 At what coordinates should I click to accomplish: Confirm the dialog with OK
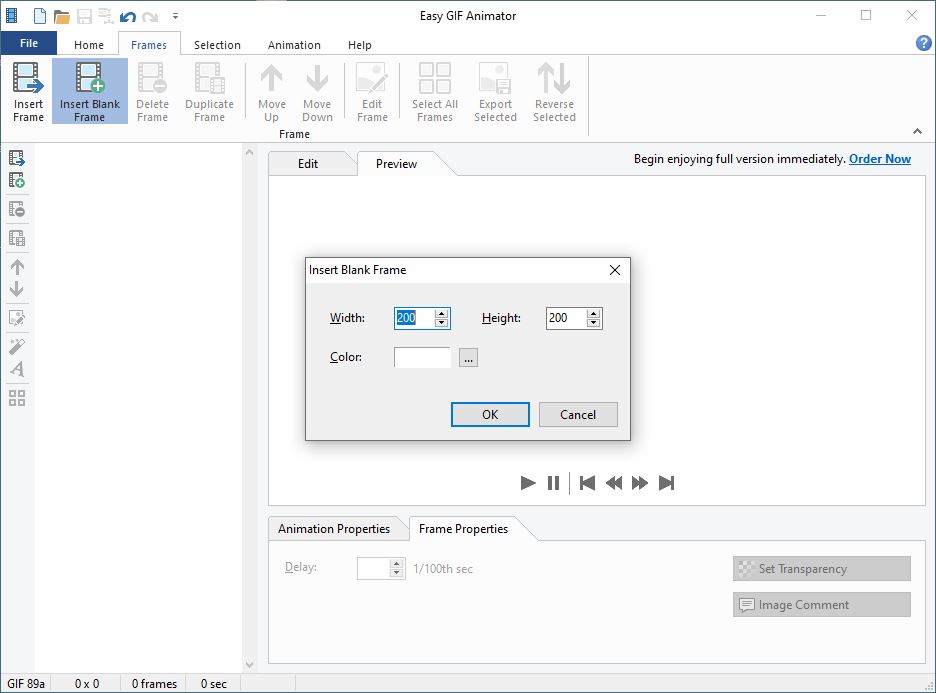pos(490,414)
